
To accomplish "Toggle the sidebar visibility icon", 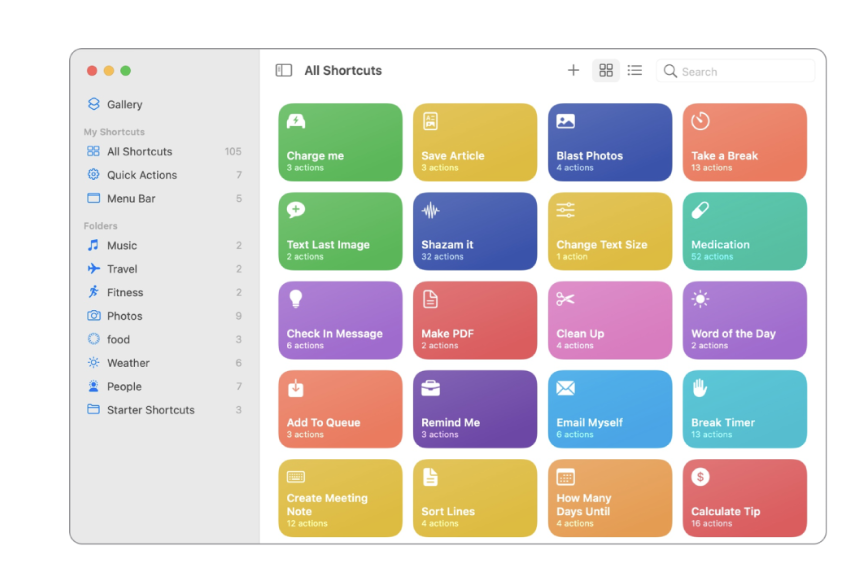I will click(x=284, y=71).
